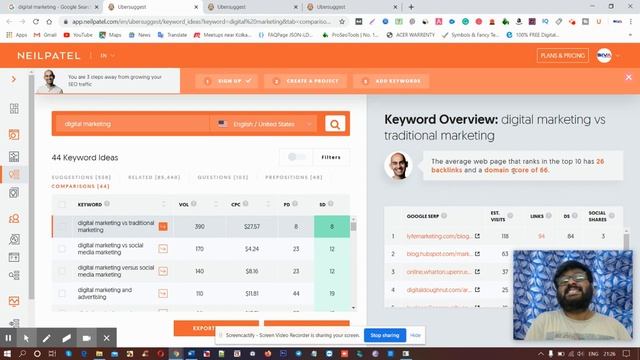The width and height of the screenshot is (640, 360).
Task: Click the info icon beside KEYWORD header
Action: tap(107, 204)
